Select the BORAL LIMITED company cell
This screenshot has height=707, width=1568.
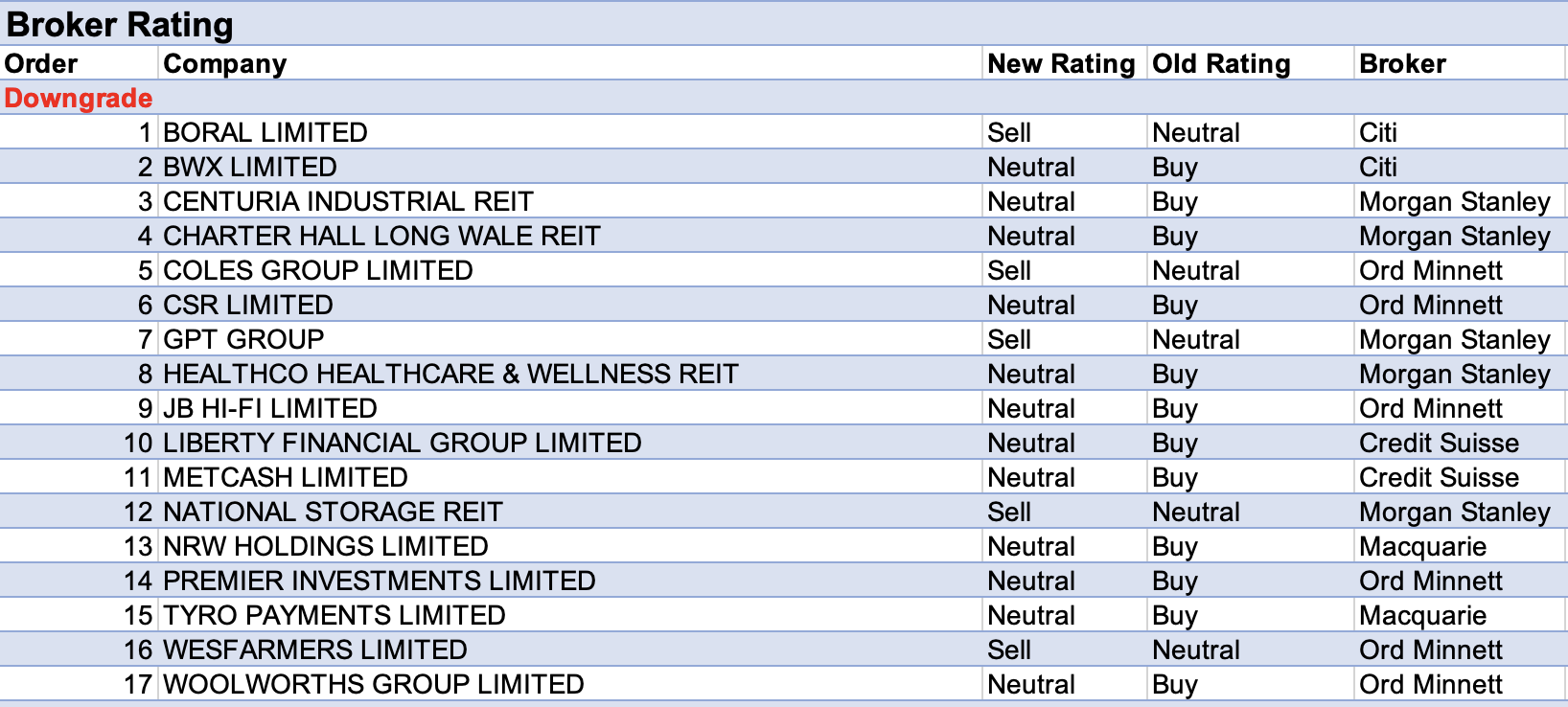pos(265,132)
